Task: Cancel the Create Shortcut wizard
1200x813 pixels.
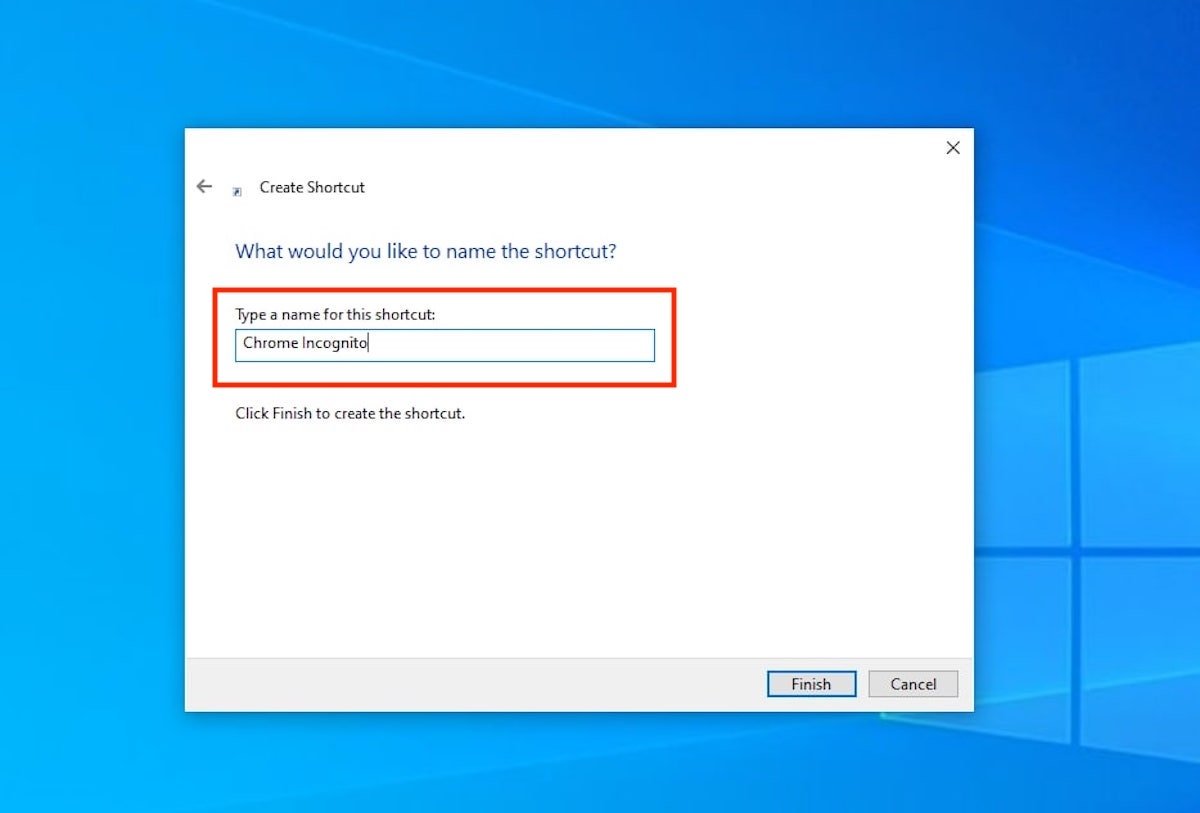Action: pyautogui.click(x=913, y=684)
